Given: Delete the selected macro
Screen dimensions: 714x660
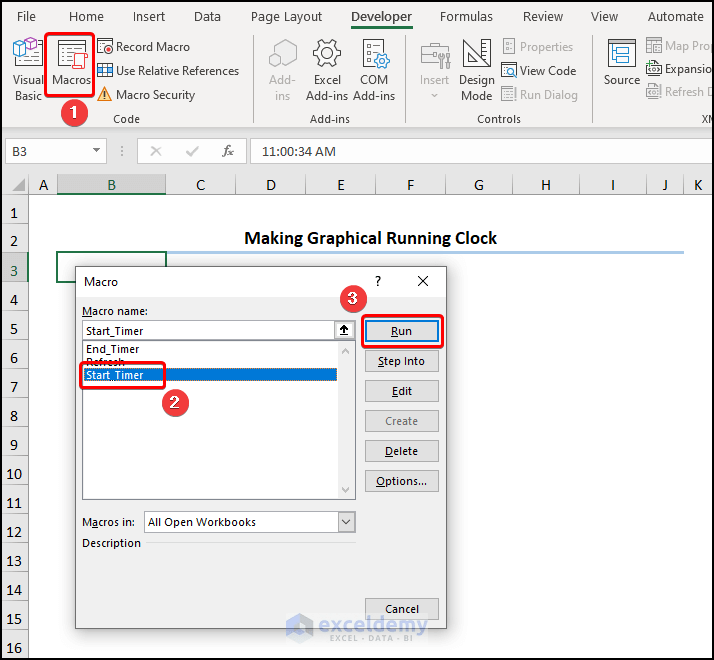Looking at the screenshot, I should coord(402,451).
